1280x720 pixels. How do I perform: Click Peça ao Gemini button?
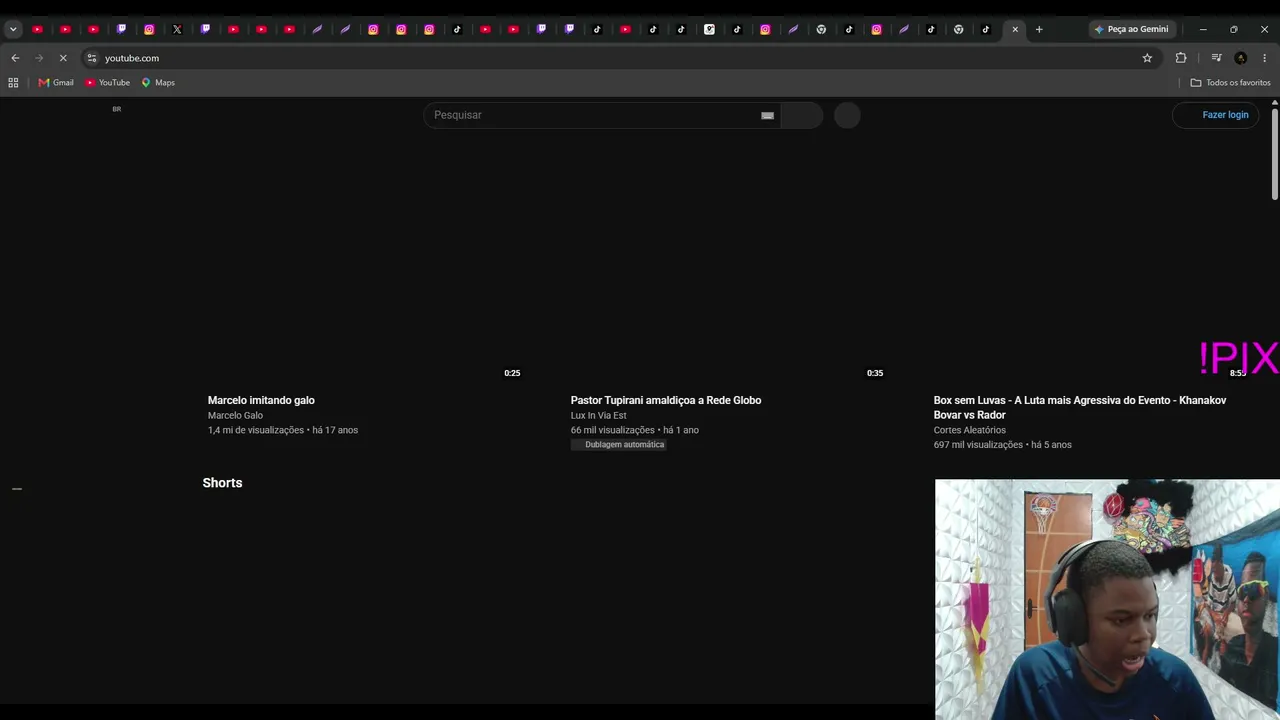click(1131, 29)
